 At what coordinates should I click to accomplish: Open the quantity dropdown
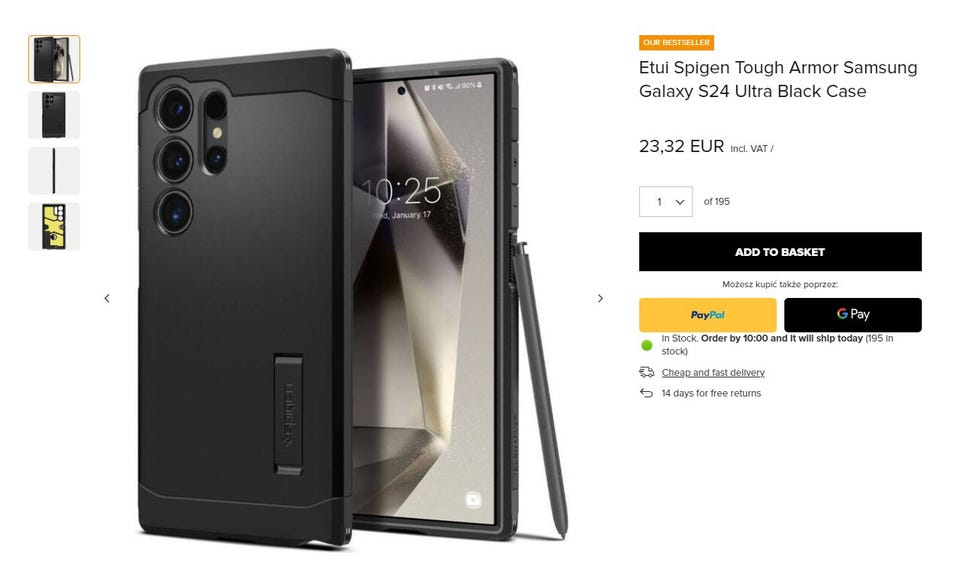pos(666,201)
